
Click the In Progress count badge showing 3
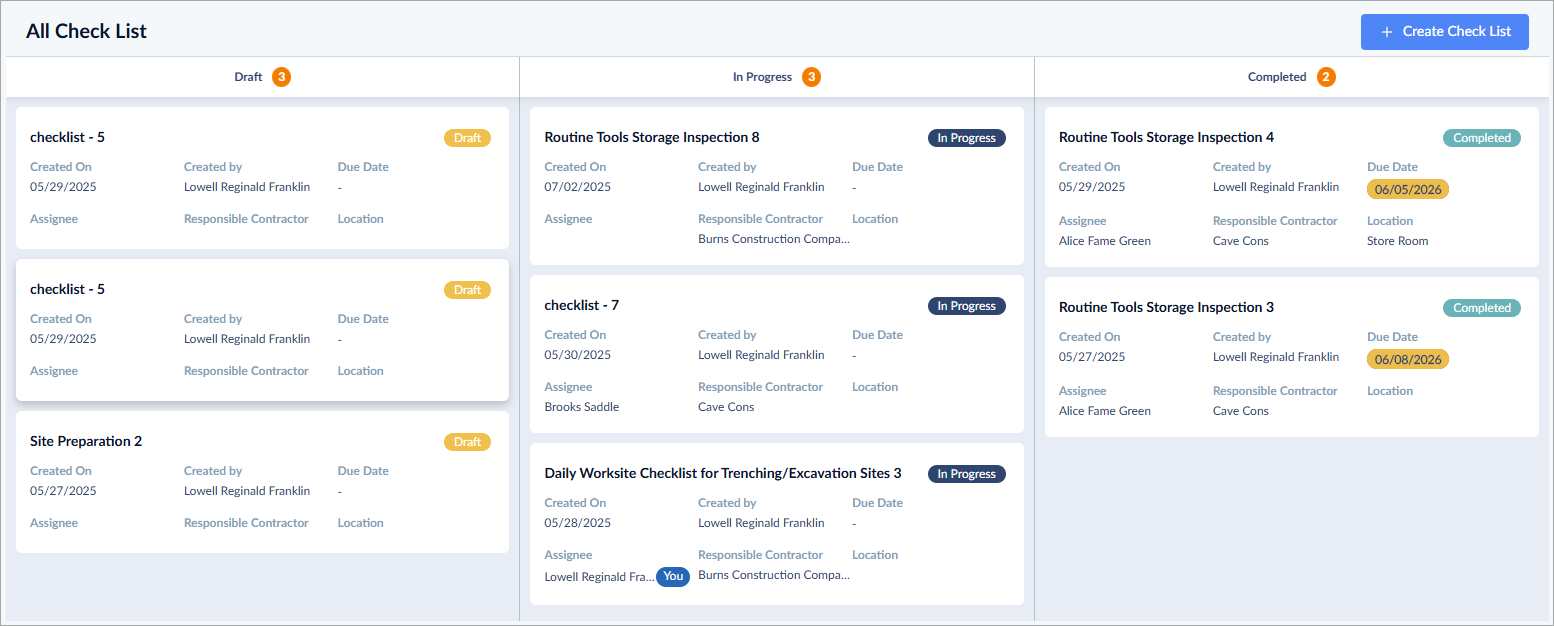point(811,77)
